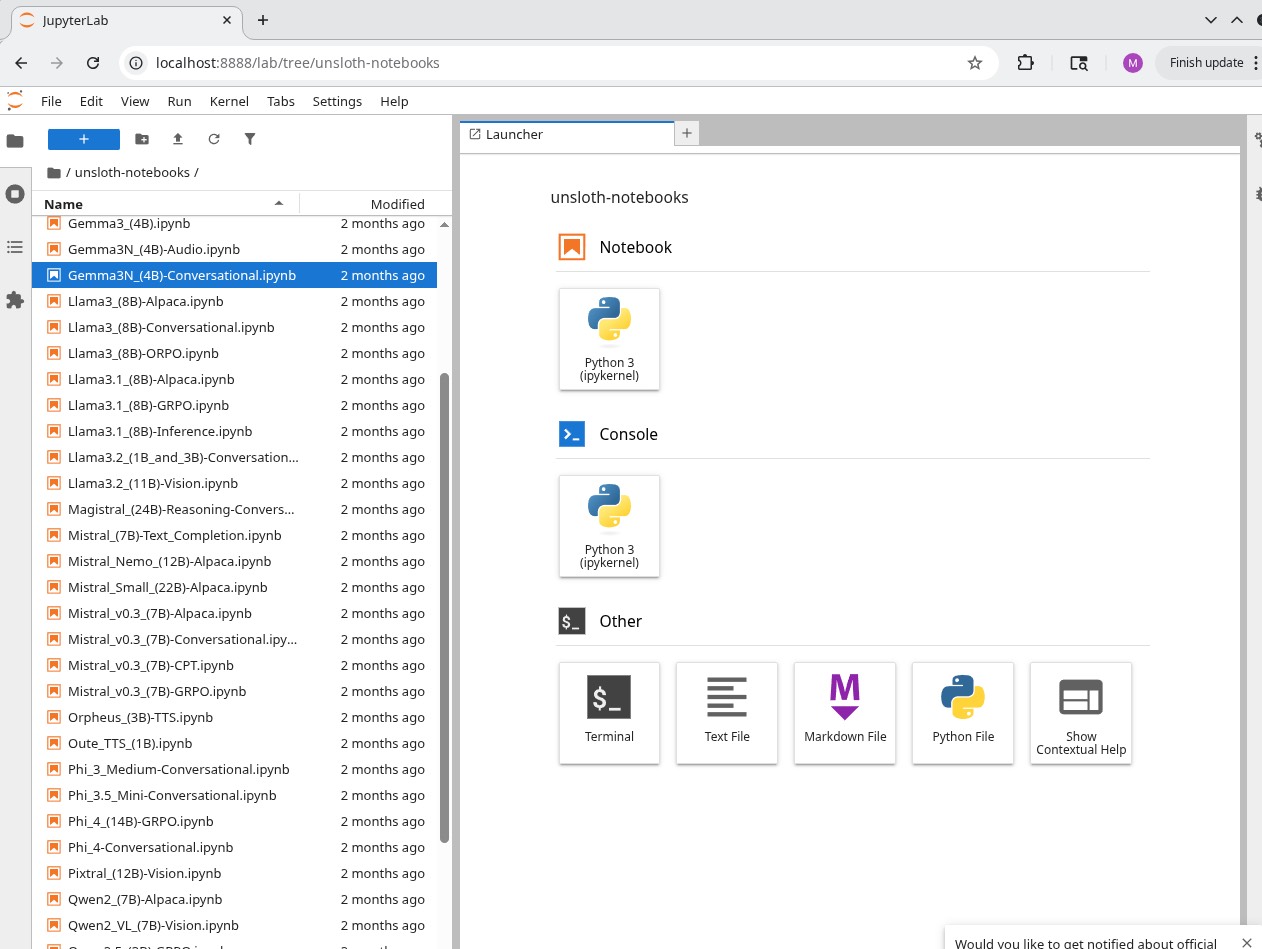The image size is (1262, 949).
Task: Toggle the file filter funnel icon
Action: click(x=250, y=139)
